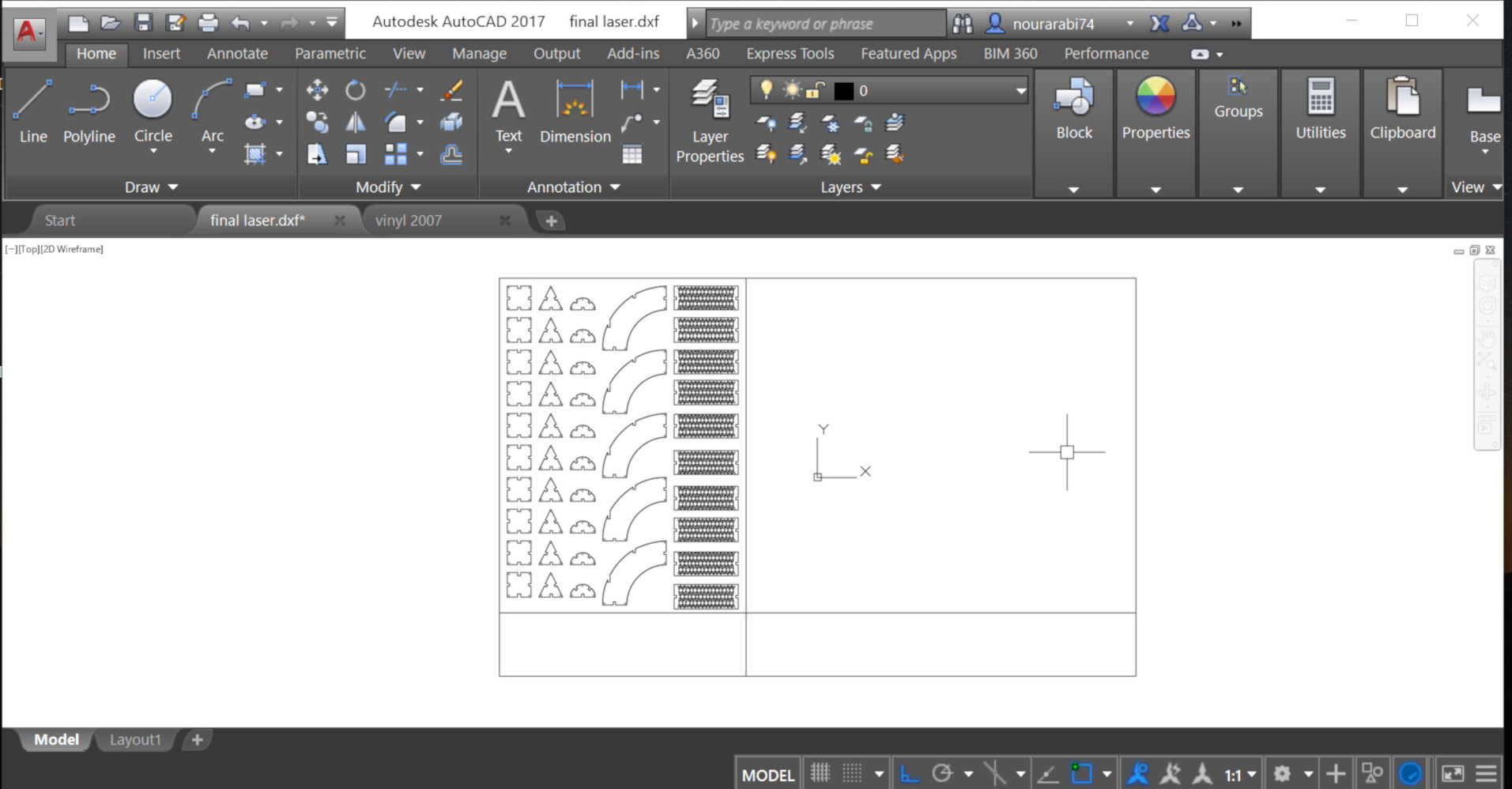Toggle polar tracking in status bar

point(942,773)
